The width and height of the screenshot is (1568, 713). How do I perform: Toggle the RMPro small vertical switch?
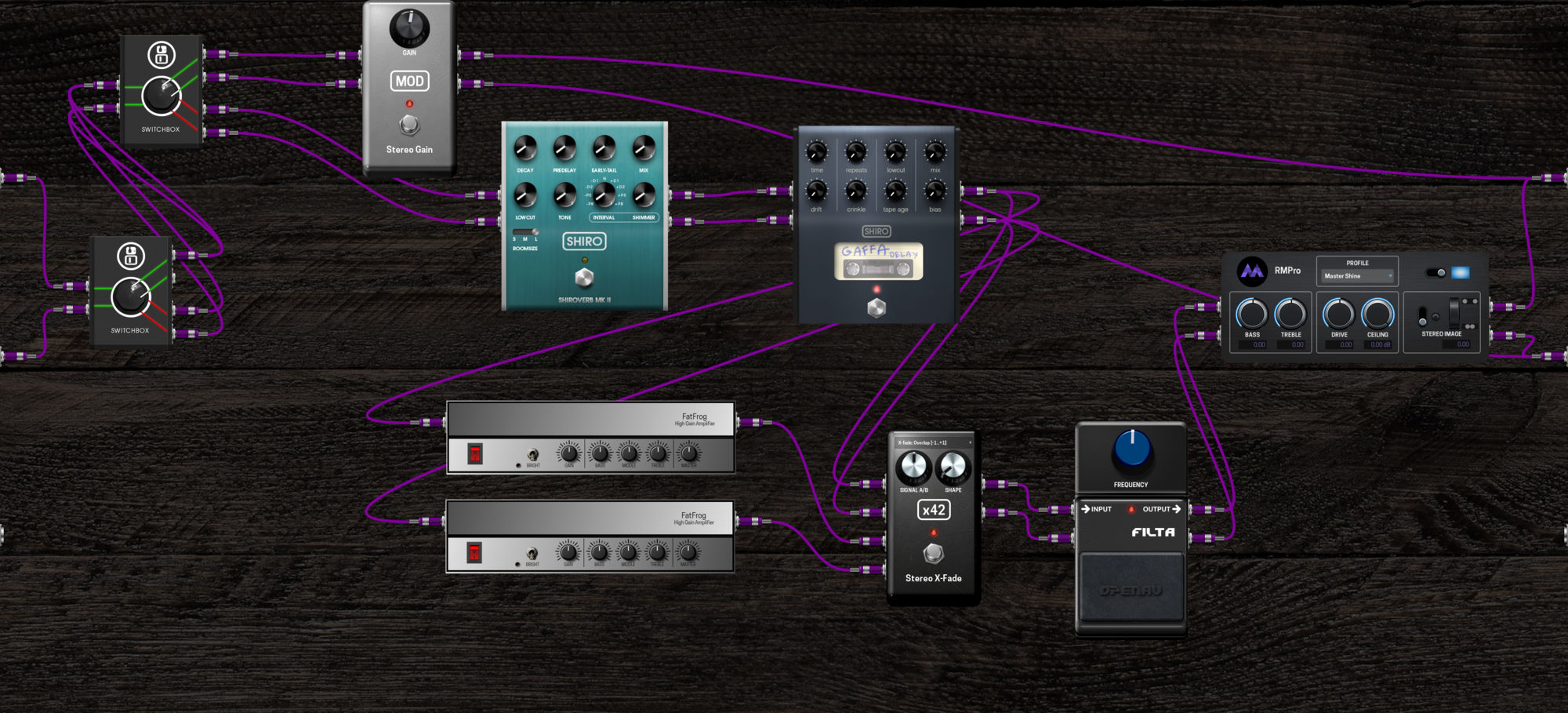coord(1422,316)
